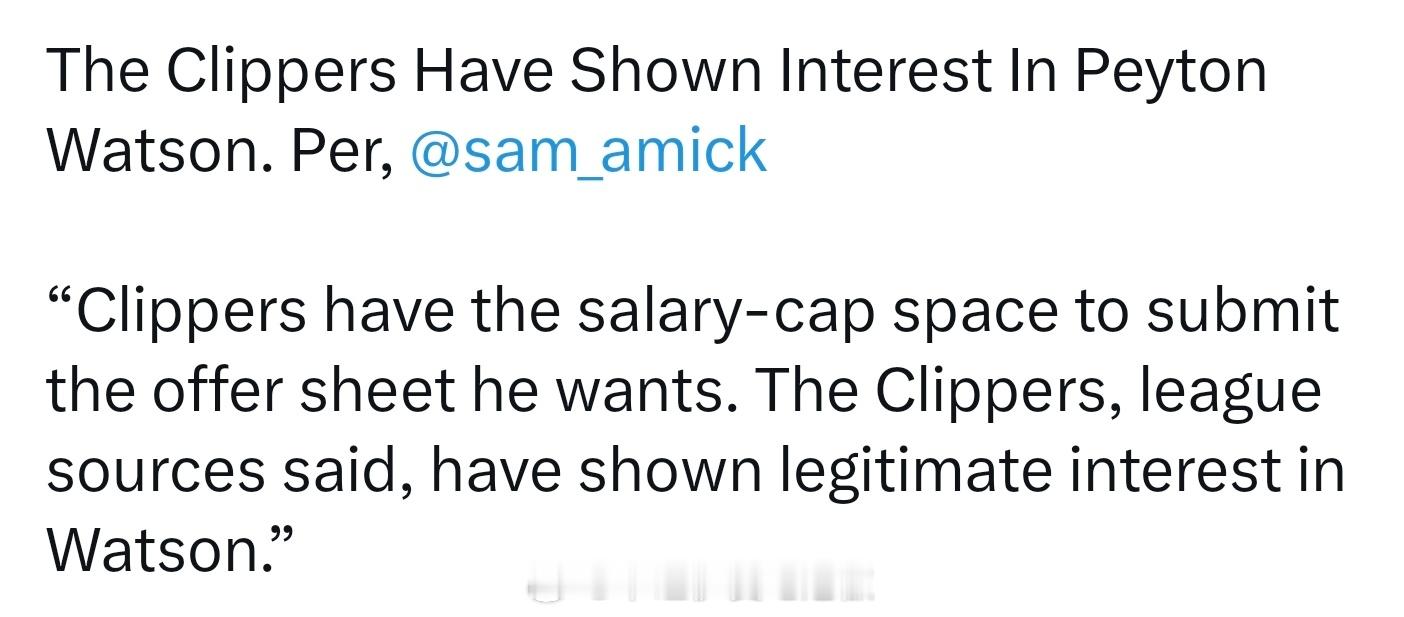Click the final word Watson with closing quote
Image resolution: width=1404 pixels, height=617 pixels.
pyautogui.click(x=170, y=548)
